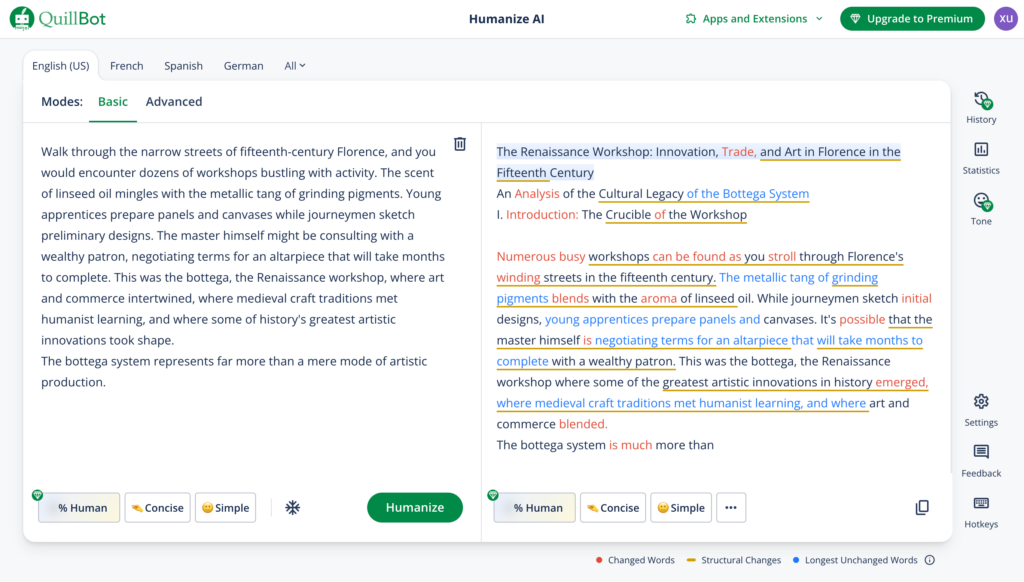Click the QuillBot logo
Screen dimensions: 1024x582
coord(58,18)
